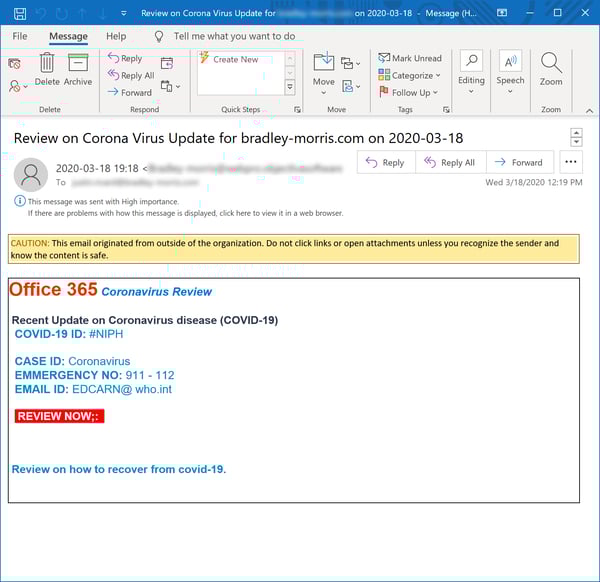
Task: Click Reply button in message header
Action: click(386, 162)
